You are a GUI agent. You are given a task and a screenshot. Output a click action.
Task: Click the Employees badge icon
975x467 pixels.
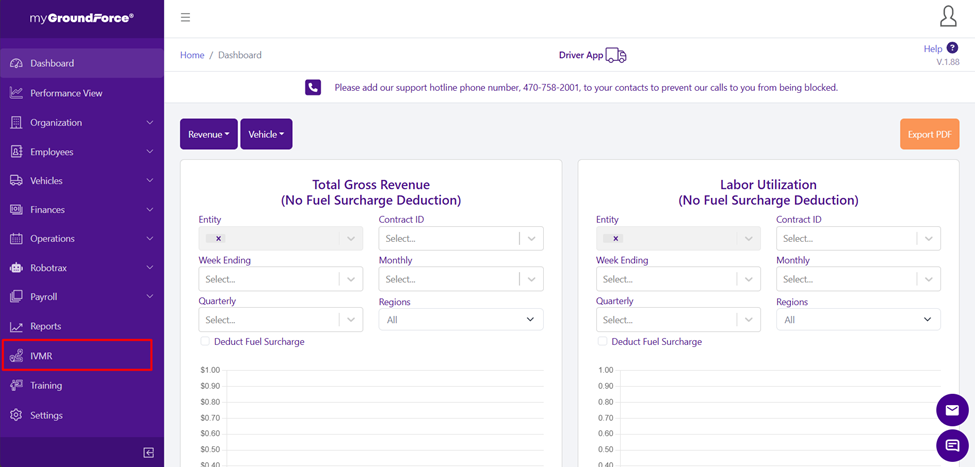16,152
